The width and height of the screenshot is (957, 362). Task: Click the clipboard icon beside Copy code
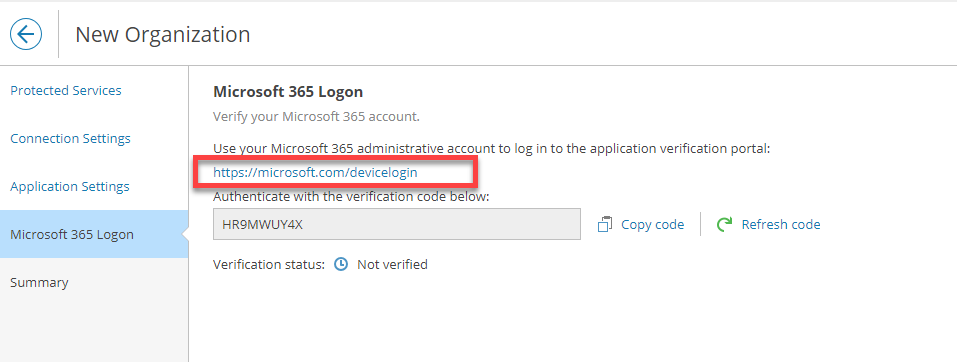click(x=604, y=225)
